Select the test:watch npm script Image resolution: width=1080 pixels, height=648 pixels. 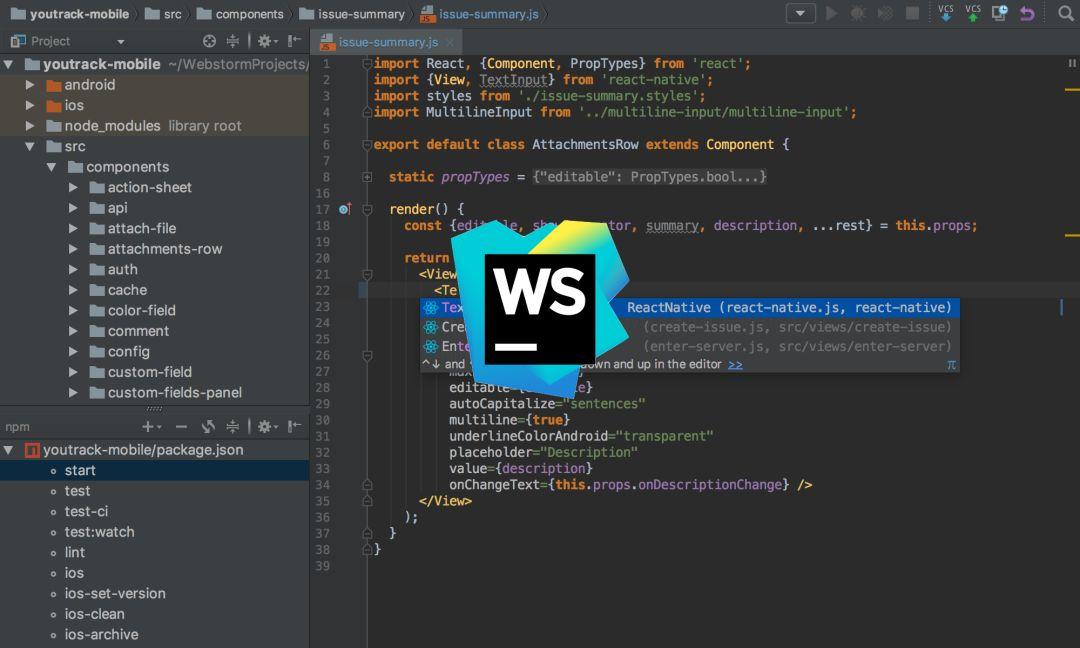(154, 532)
